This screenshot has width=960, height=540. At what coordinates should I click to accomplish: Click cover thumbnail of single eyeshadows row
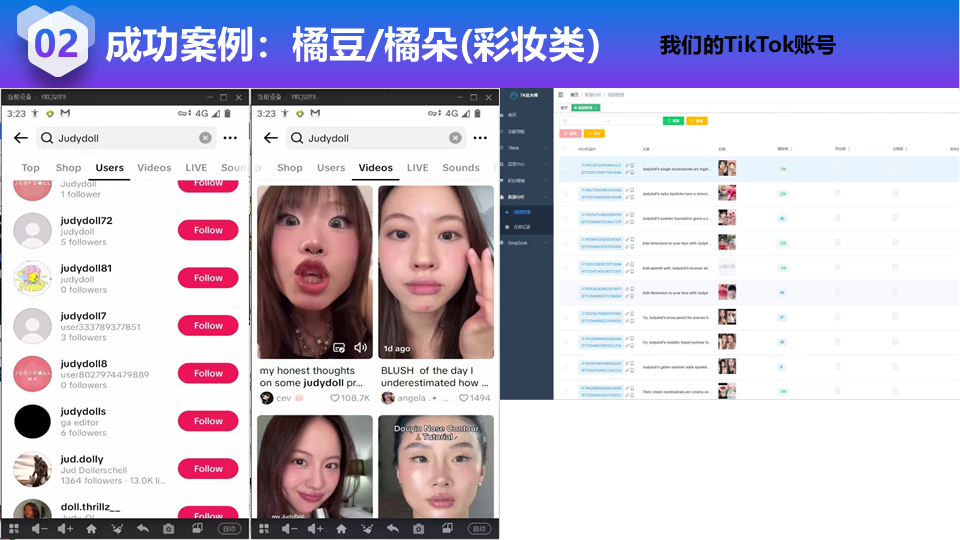click(727, 168)
